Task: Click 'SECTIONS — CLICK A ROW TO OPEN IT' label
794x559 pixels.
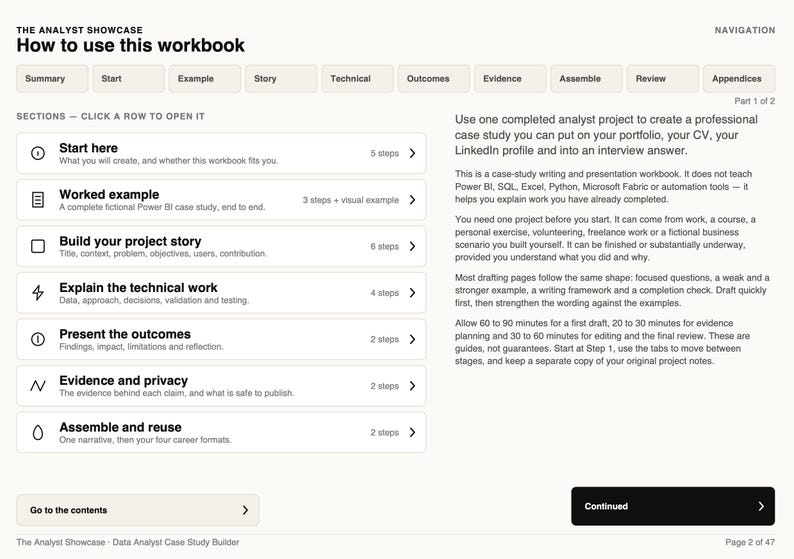Action: tap(110, 116)
